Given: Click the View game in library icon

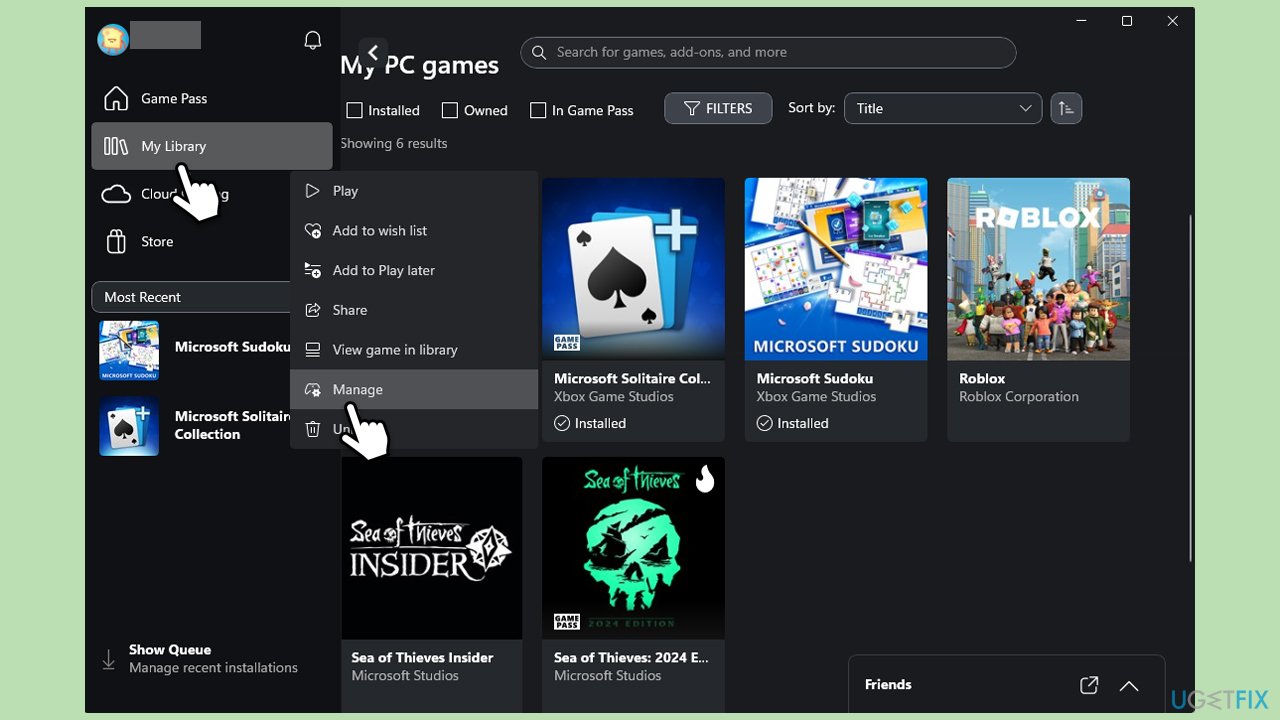Looking at the screenshot, I should pyautogui.click(x=313, y=350).
